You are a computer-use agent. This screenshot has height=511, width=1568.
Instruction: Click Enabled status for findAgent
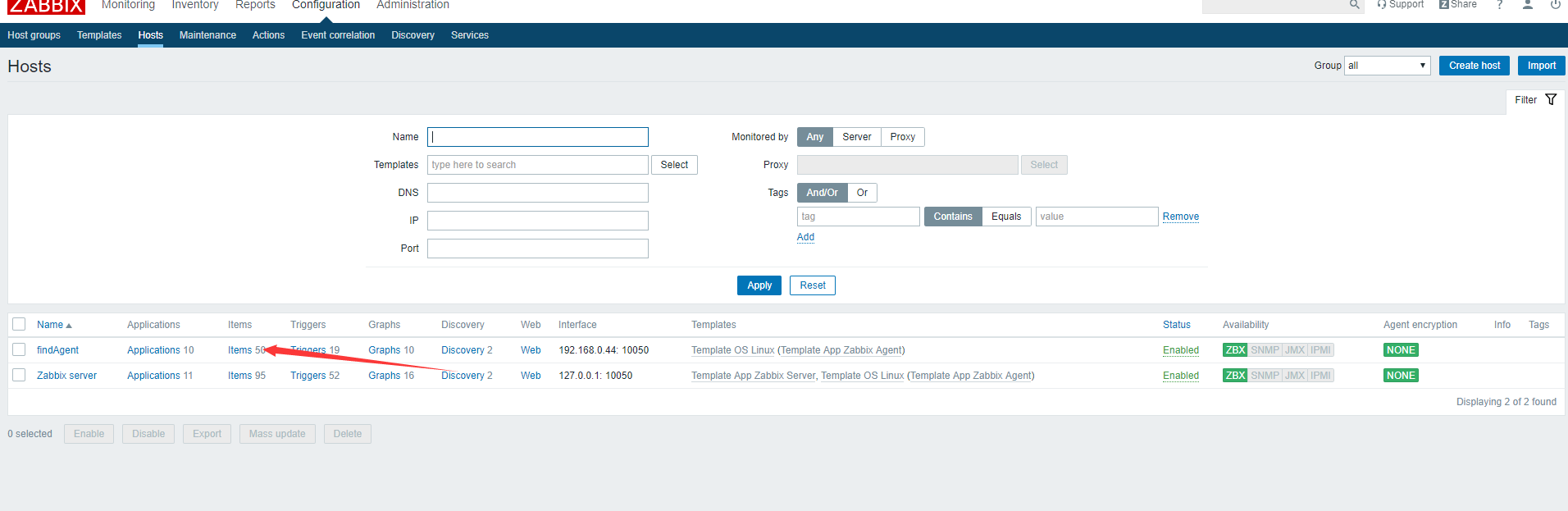click(x=1181, y=350)
